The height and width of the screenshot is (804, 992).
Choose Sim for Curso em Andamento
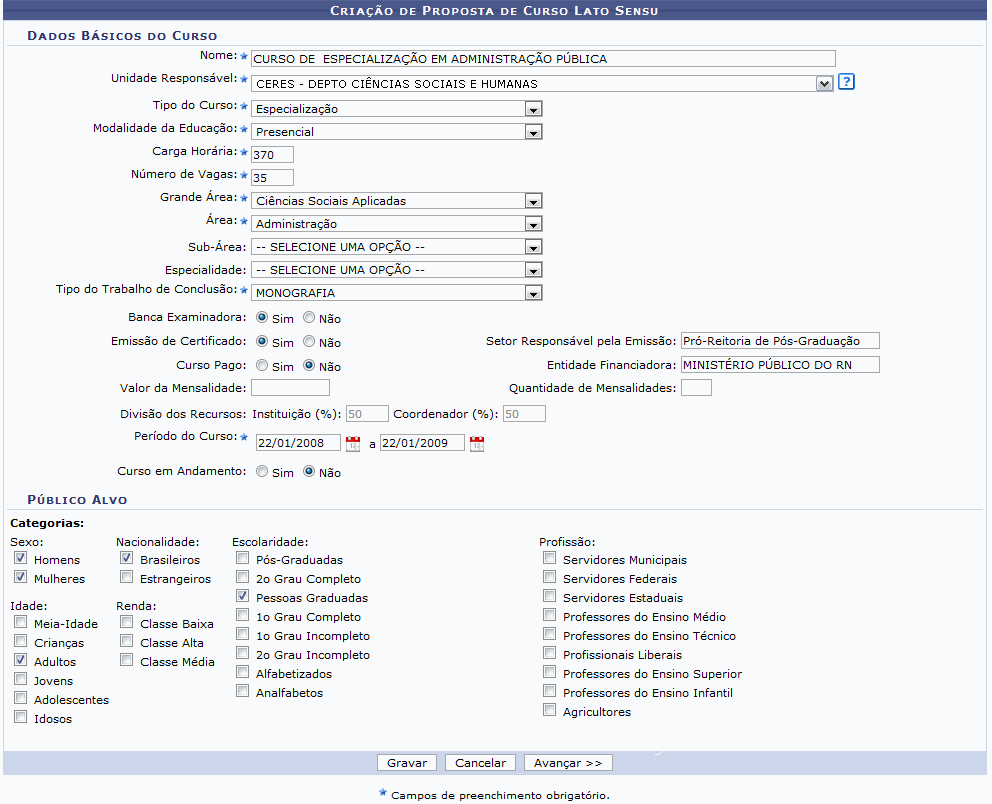(x=262, y=472)
